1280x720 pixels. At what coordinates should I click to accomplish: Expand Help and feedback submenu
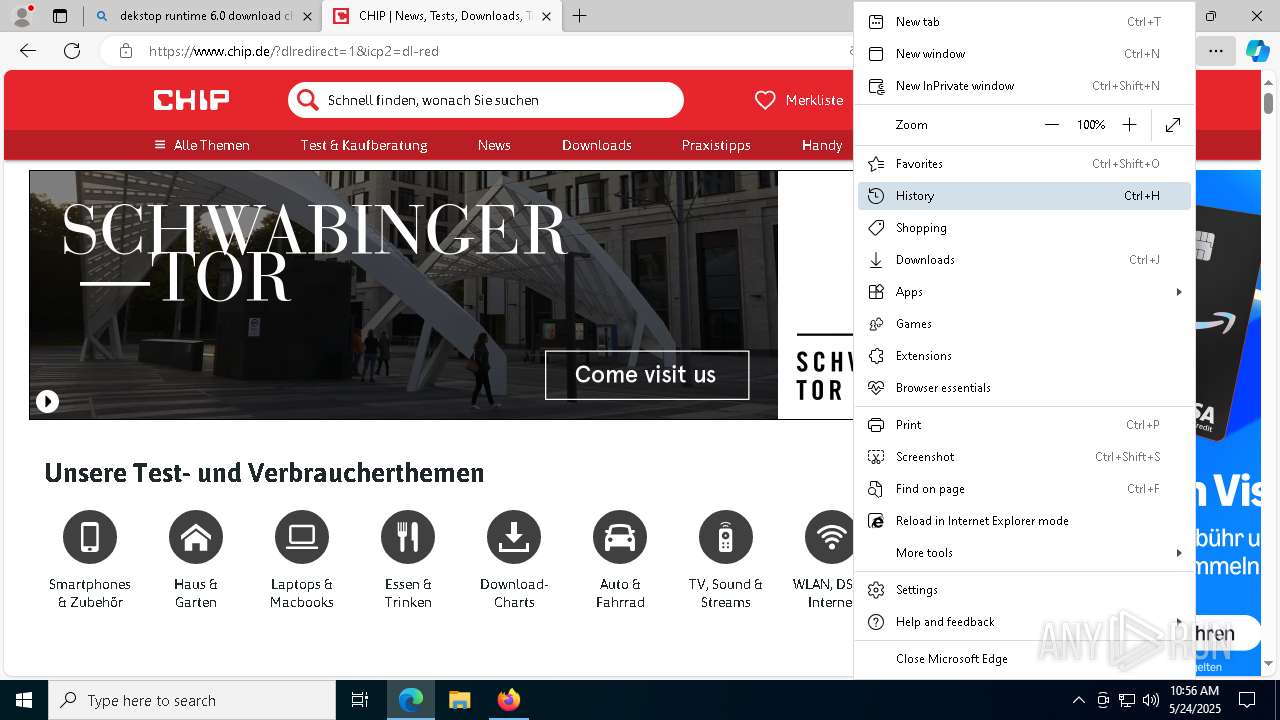(x=1179, y=622)
